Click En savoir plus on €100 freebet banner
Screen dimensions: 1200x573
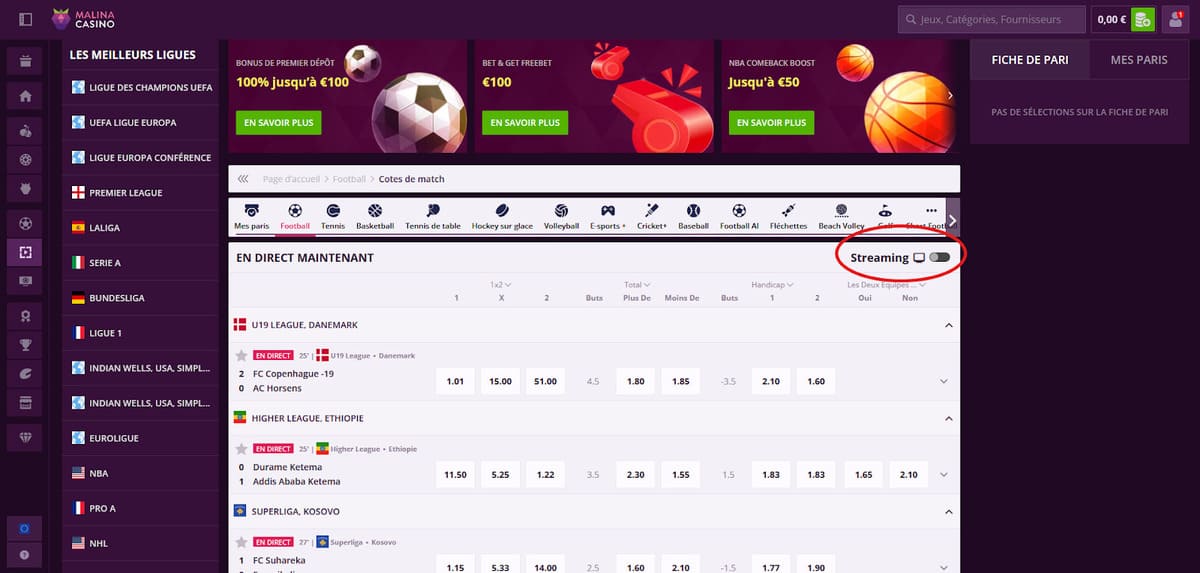tap(525, 123)
